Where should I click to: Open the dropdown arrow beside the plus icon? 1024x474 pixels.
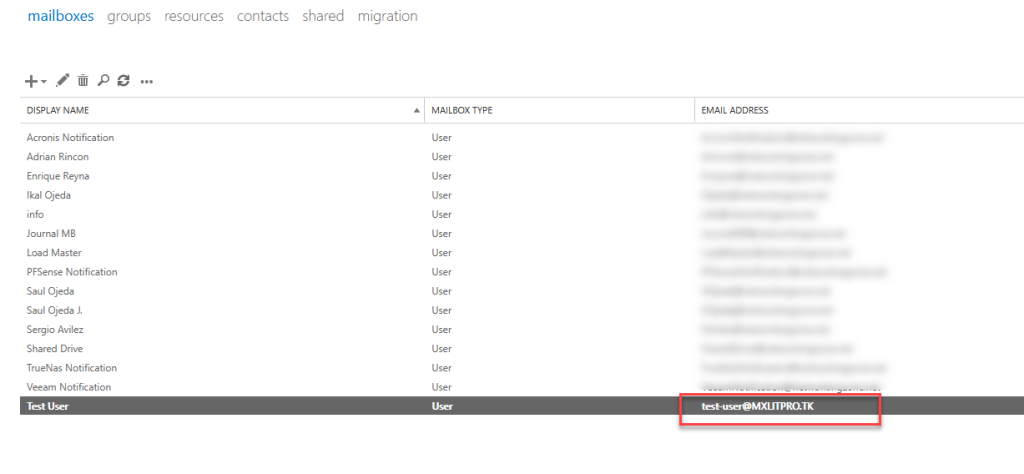(x=44, y=82)
